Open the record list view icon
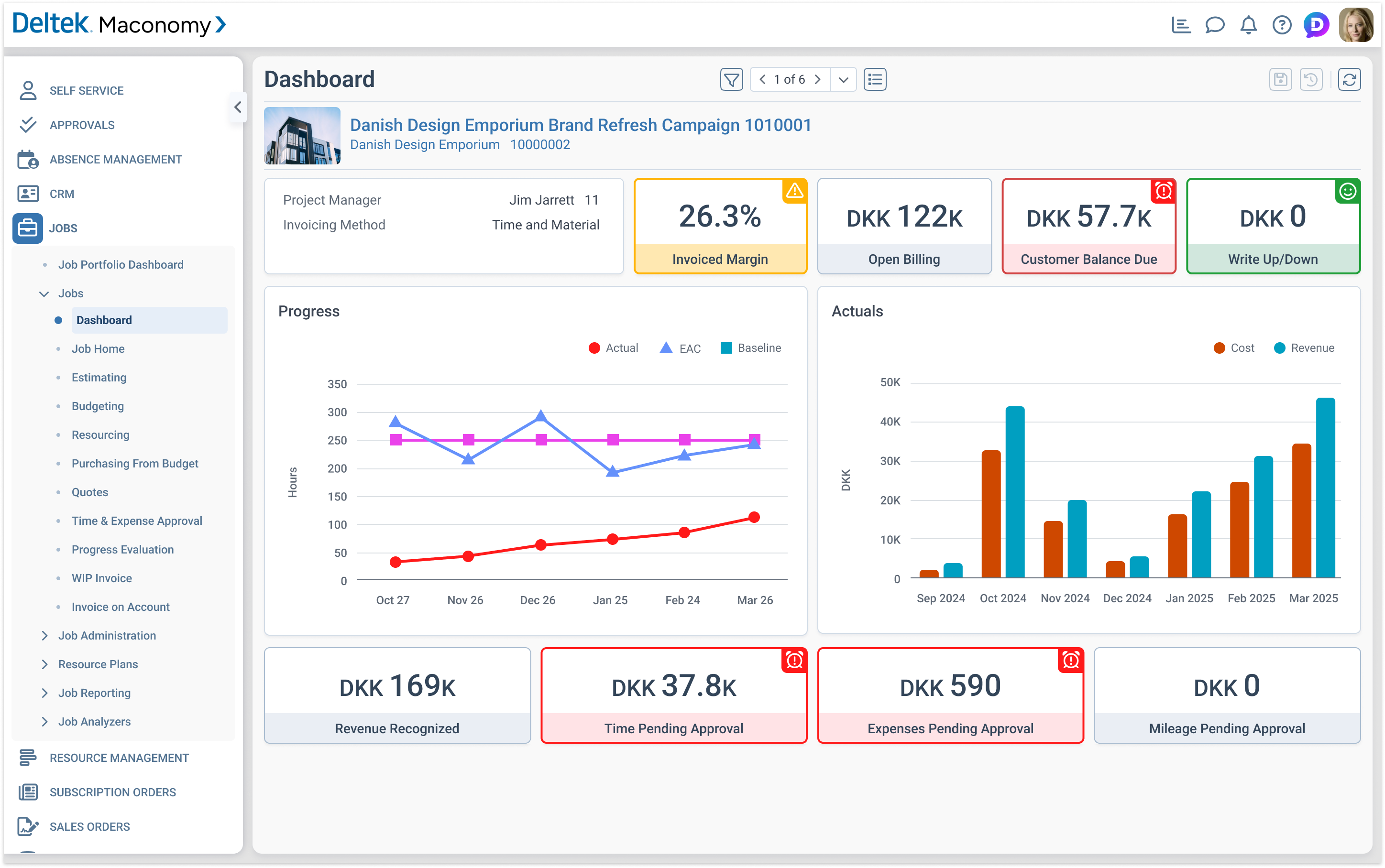1385x868 pixels. tap(874, 79)
